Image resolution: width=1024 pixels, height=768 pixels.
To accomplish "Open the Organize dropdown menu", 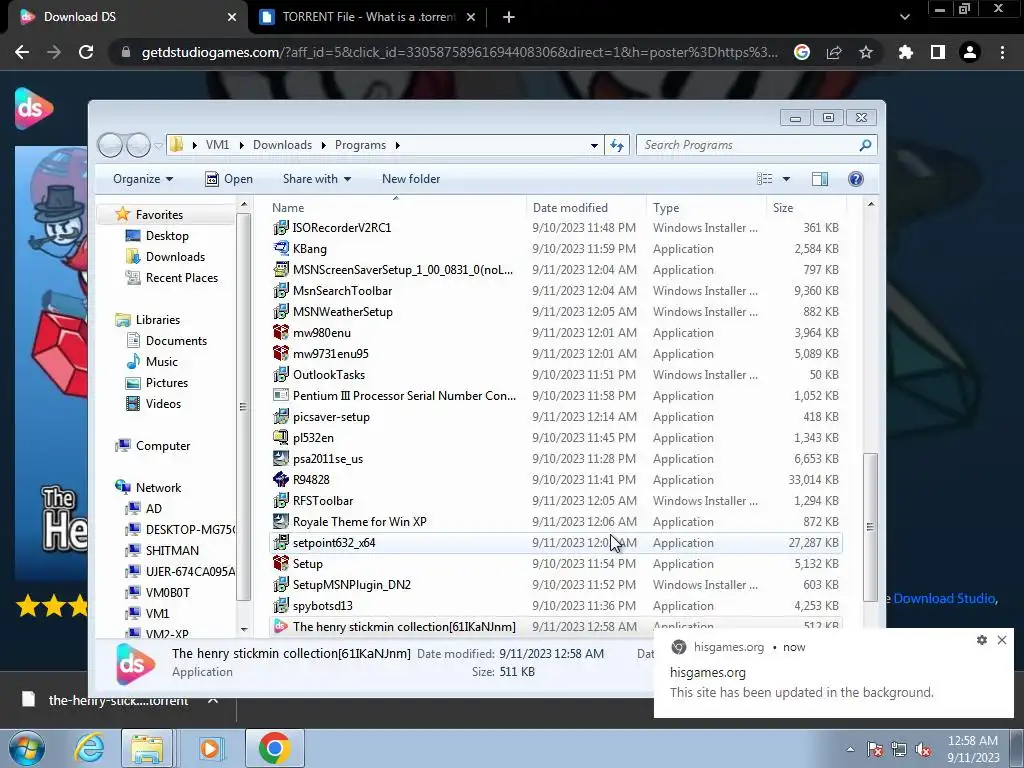I will [x=143, y=179].
